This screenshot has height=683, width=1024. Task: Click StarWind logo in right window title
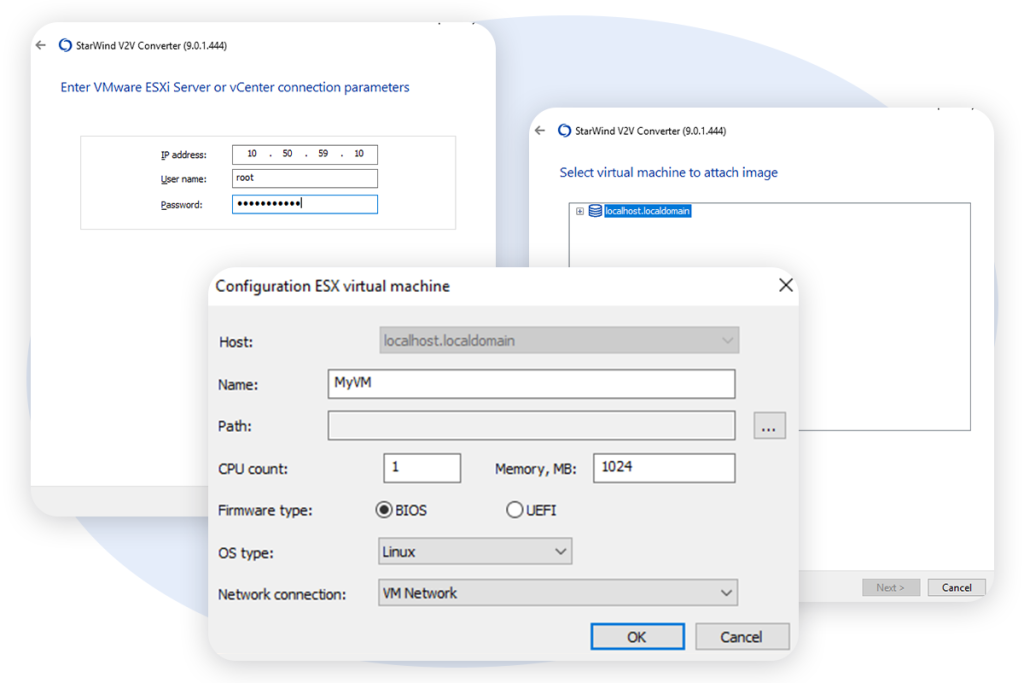coord(565,131)
